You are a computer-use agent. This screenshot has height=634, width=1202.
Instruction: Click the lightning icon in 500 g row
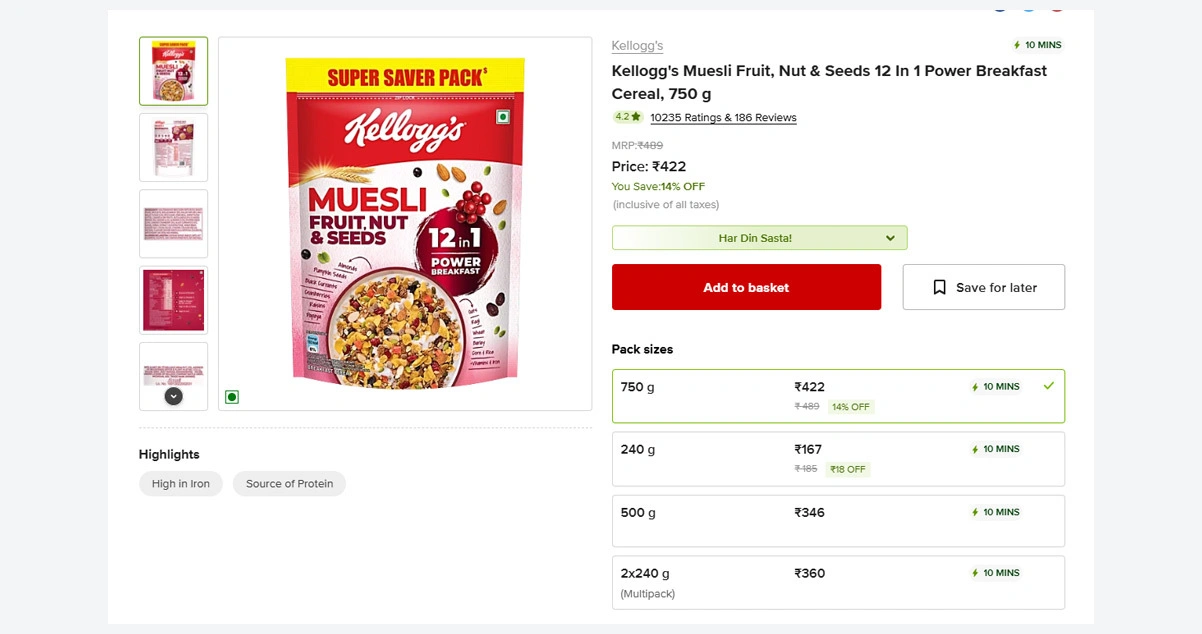point(975,513)
